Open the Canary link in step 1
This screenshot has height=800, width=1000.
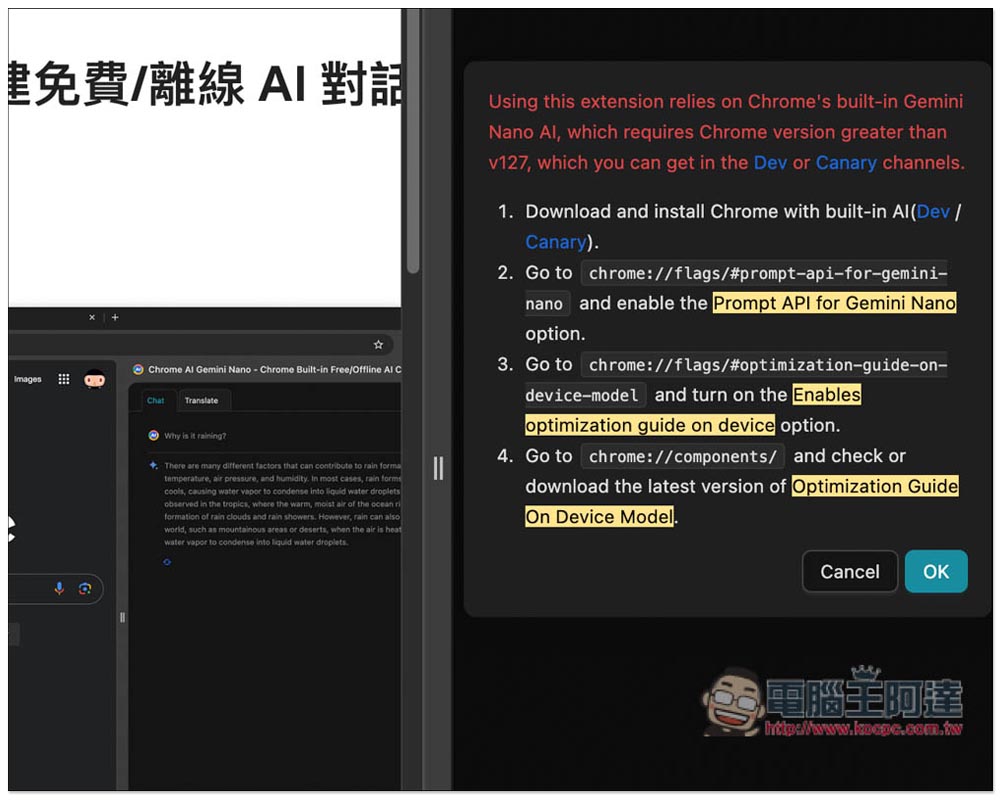(x=555, y=242)
